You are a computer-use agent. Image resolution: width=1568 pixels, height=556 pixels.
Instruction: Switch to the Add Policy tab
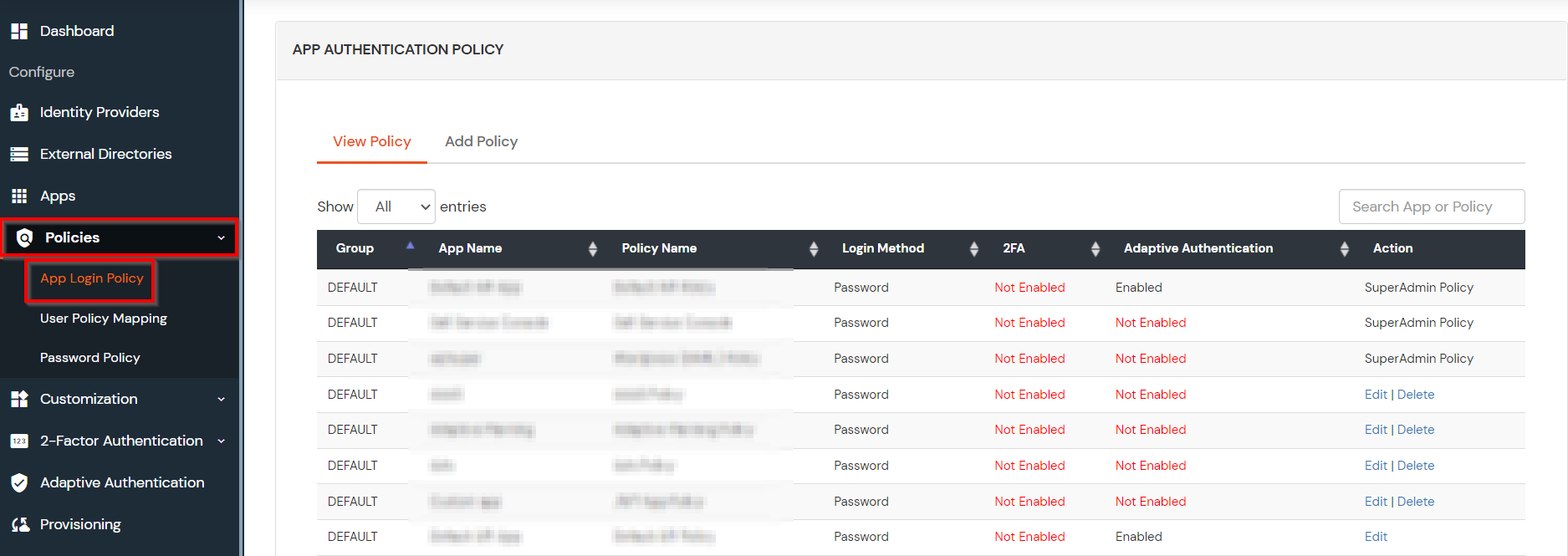click(x=481, y=141)
